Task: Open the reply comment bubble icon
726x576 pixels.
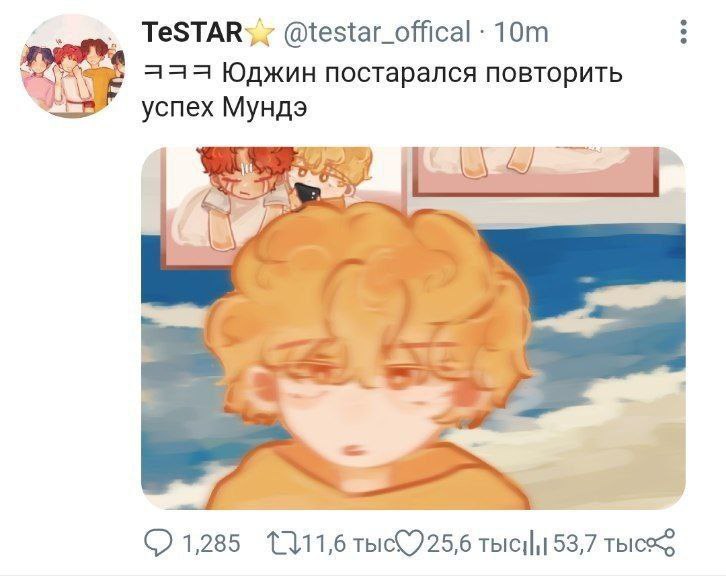Action: (x=158, y=543)
